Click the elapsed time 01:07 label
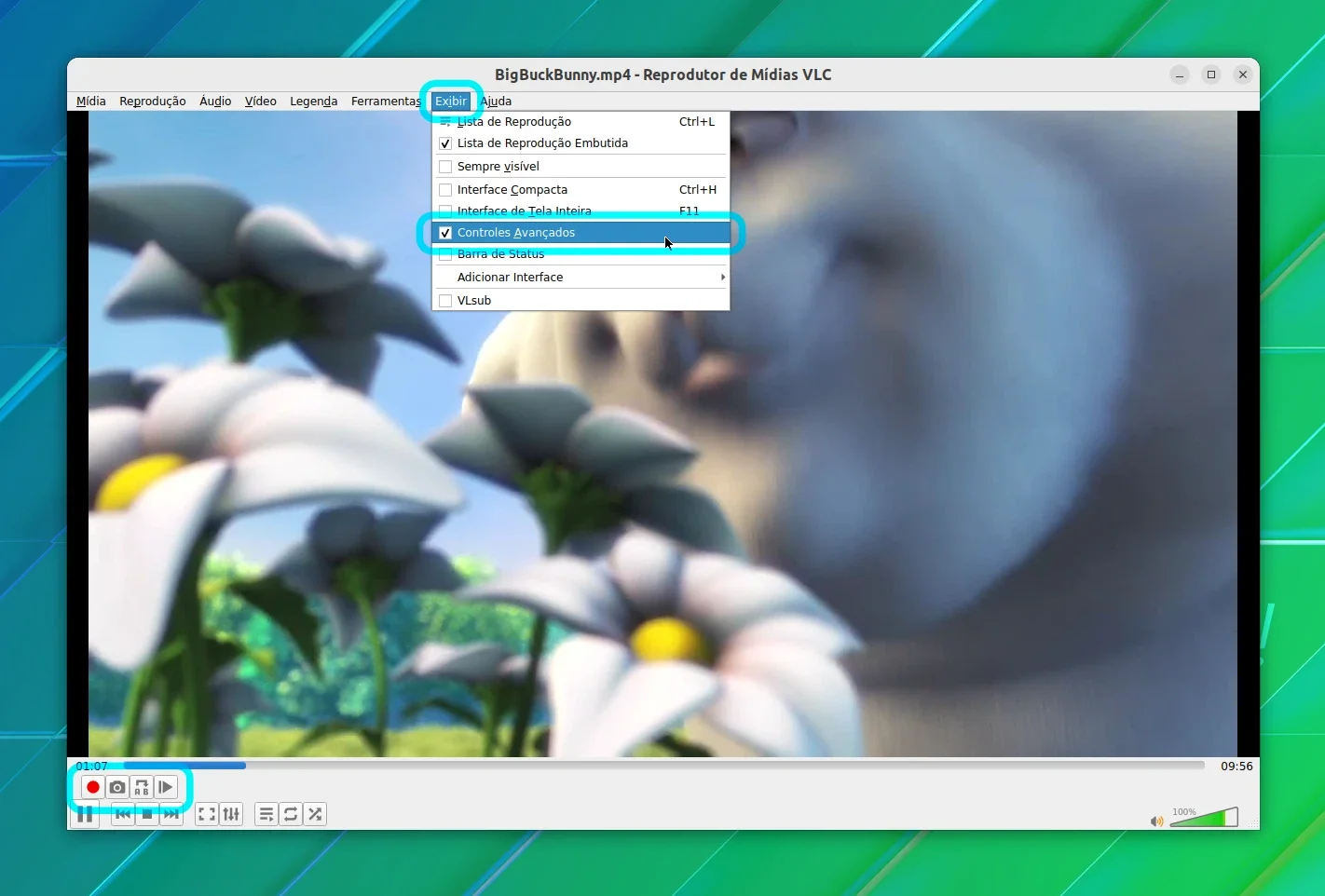 [91, 767]
